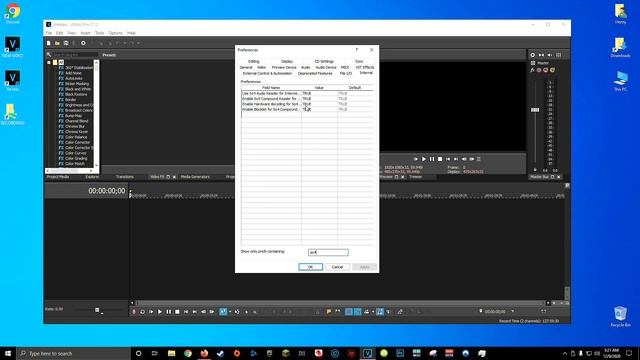Select the Color Curves effect
Screen dimensions: 640x360
point(76,153)
